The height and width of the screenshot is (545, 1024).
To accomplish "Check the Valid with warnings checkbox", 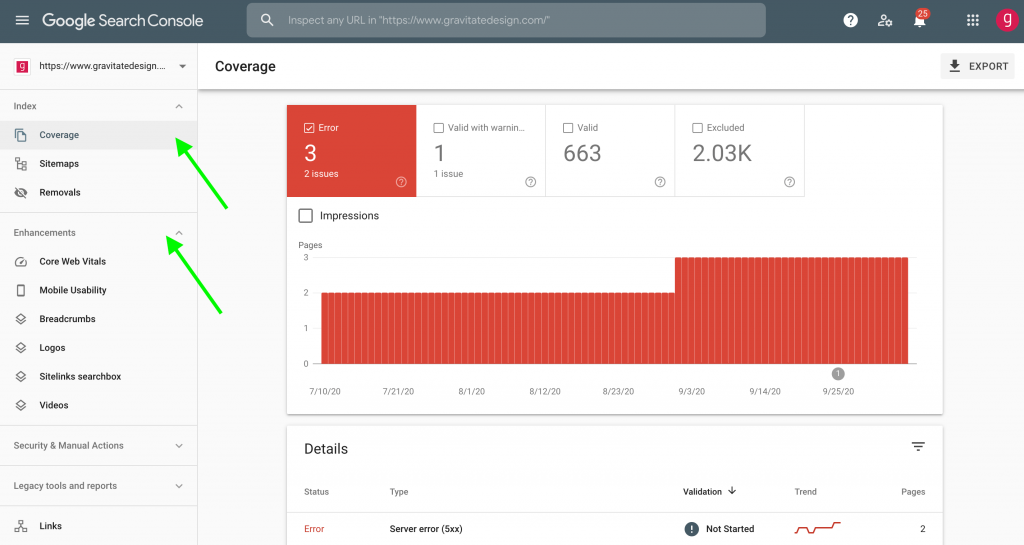I will (x=439, y=128).
